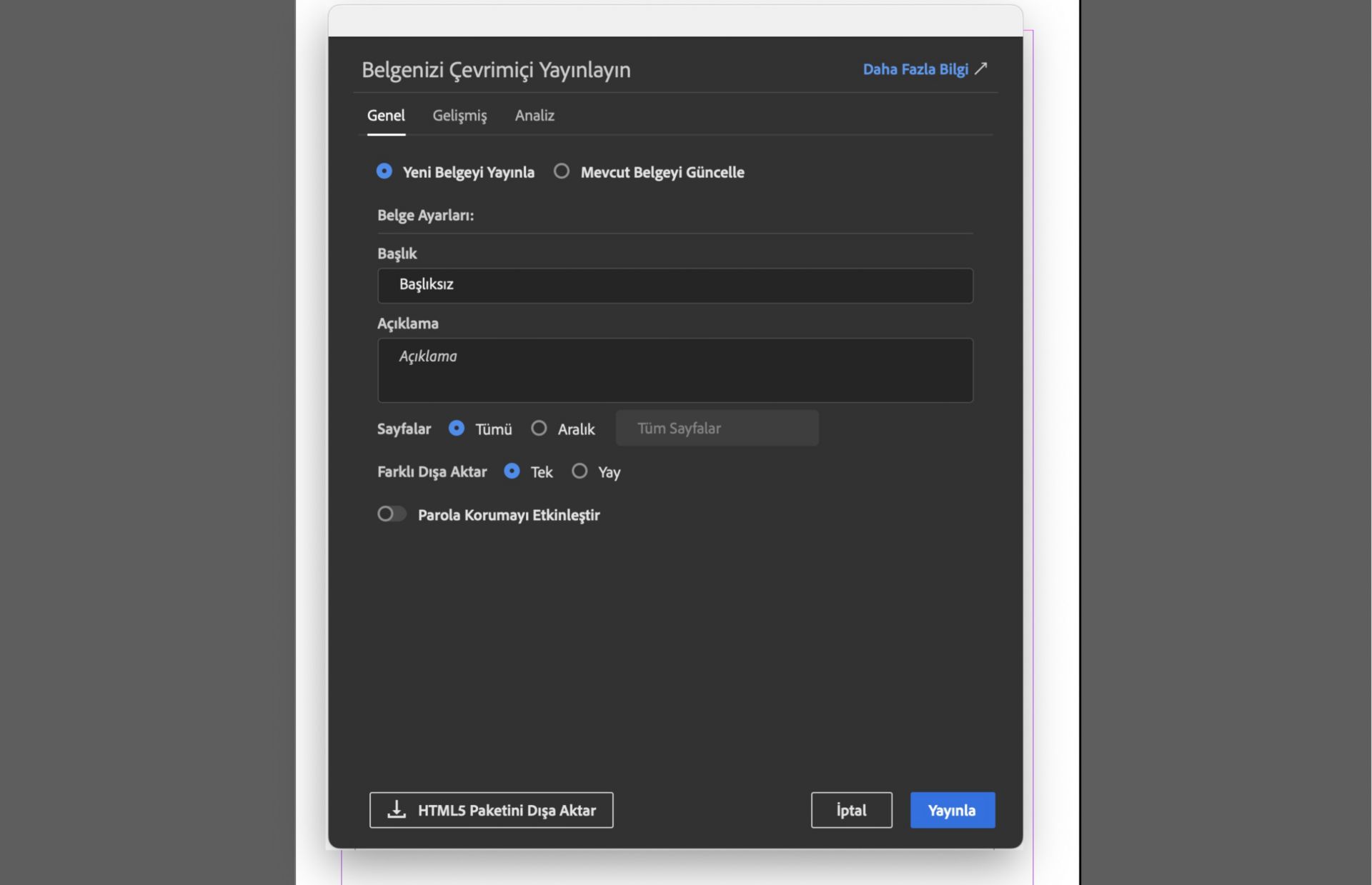Choose Aralık page range option
Screen dimensions: 1372x885
click(x=539, y=429)
